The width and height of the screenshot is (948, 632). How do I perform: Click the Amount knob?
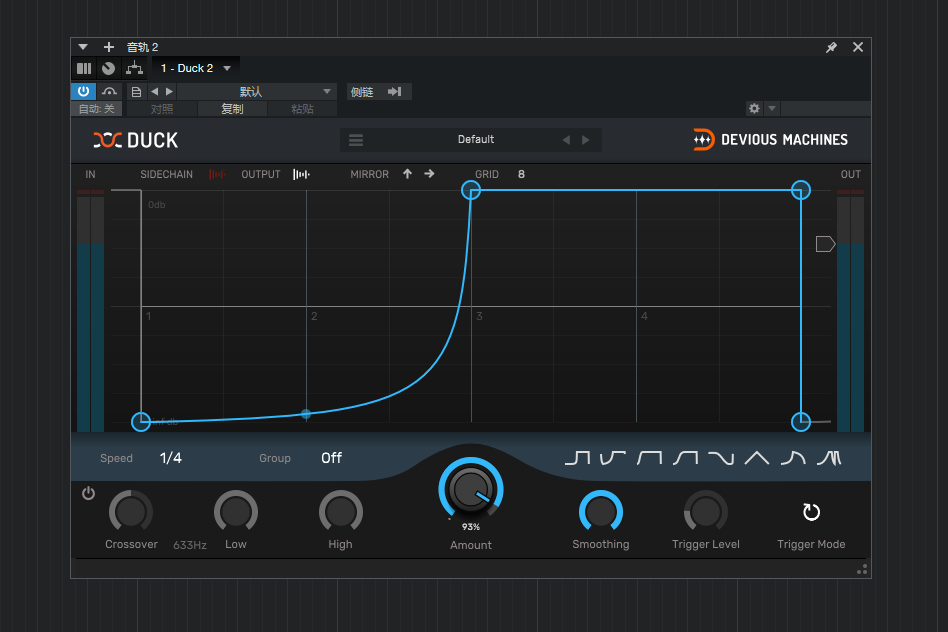(470, 489)
